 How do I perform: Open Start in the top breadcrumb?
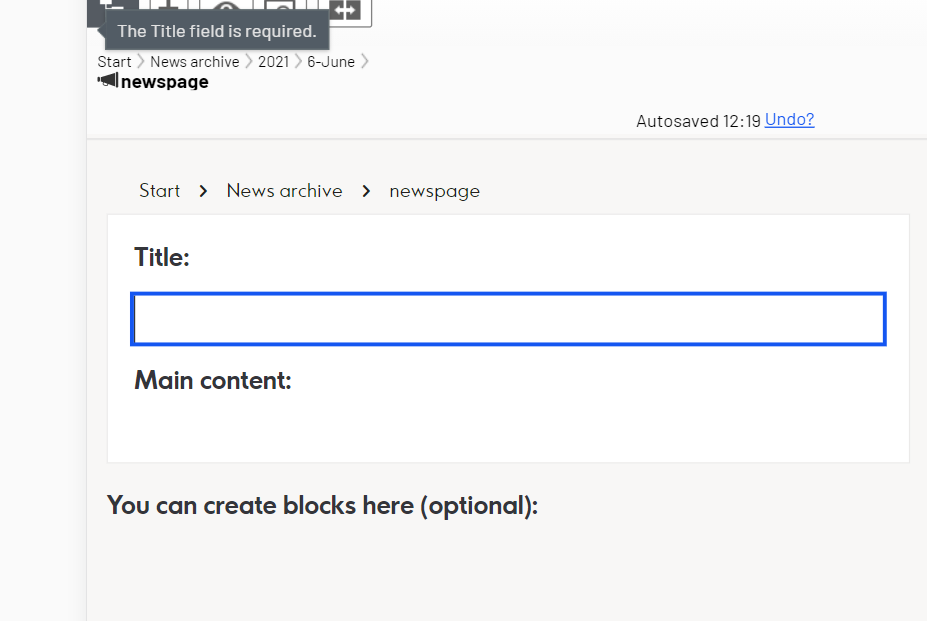point(114,62)
